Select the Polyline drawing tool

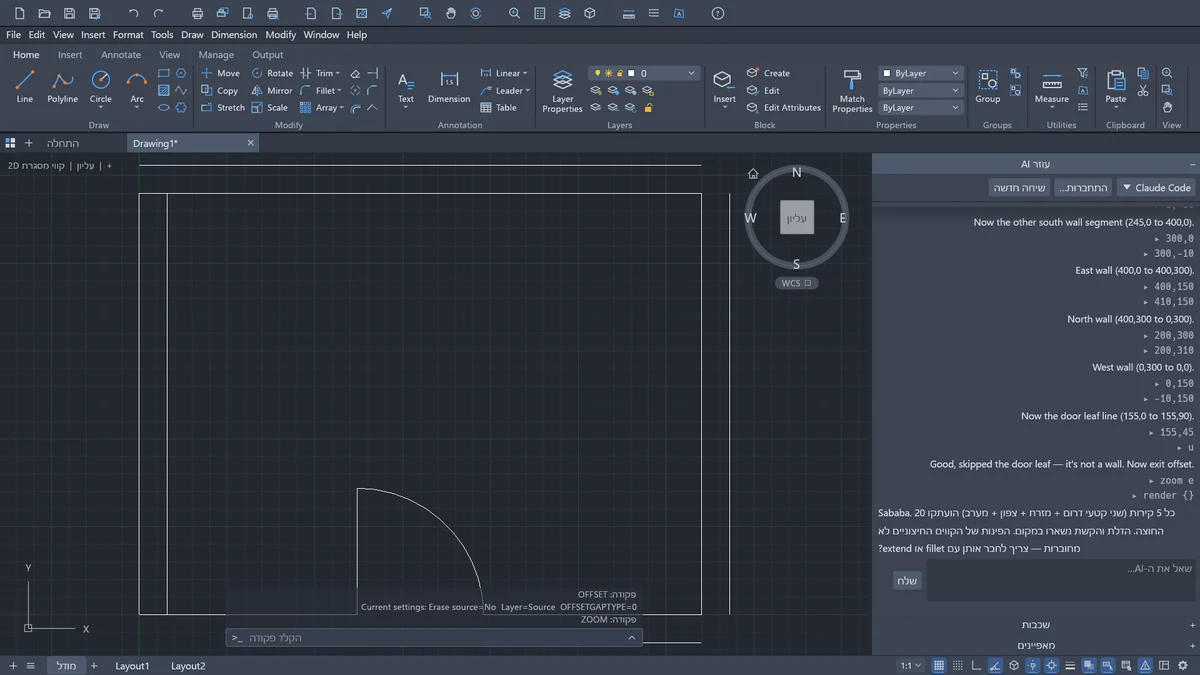[62, 87]
